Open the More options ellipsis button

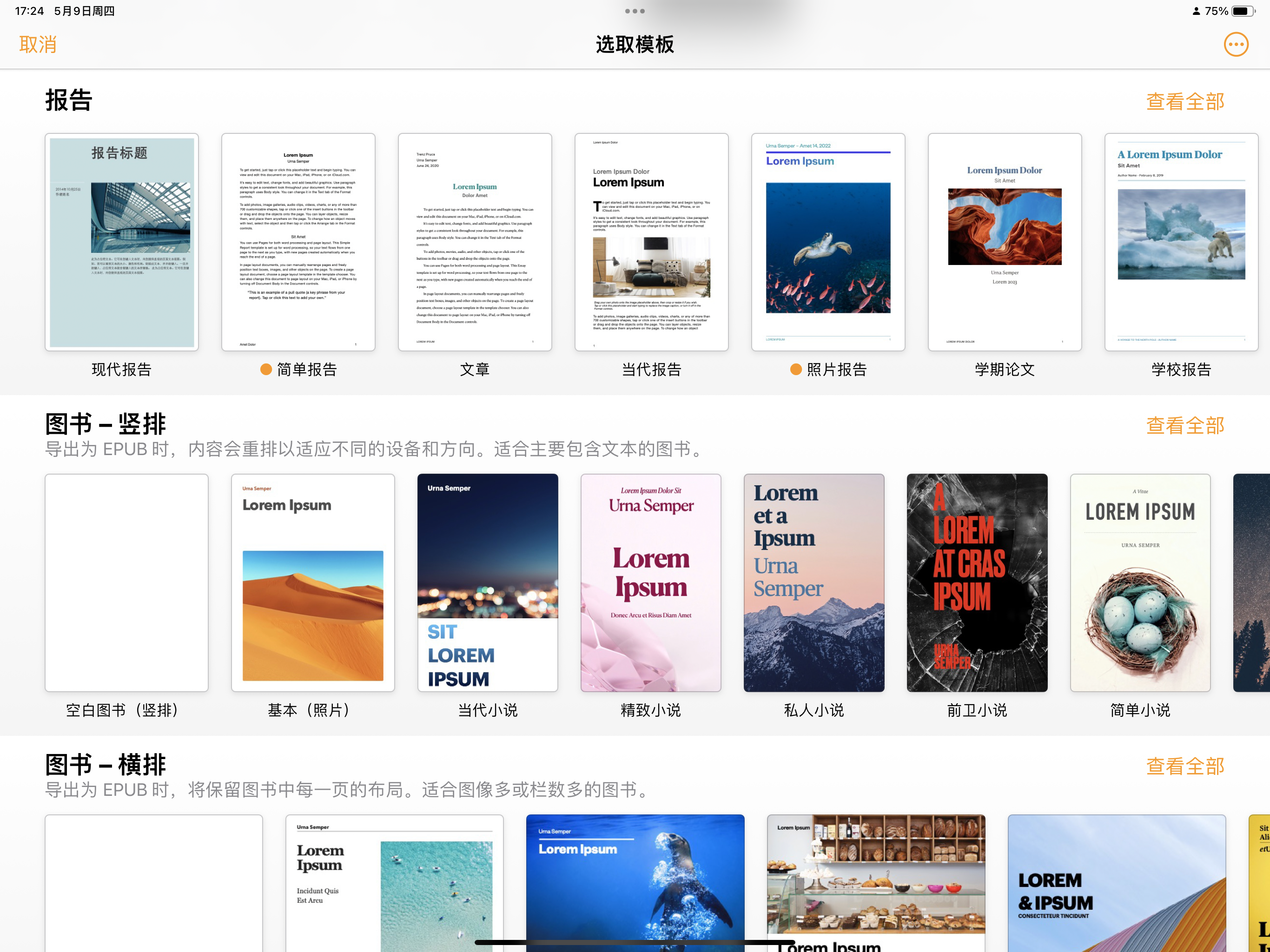(x=1236, y=44)
